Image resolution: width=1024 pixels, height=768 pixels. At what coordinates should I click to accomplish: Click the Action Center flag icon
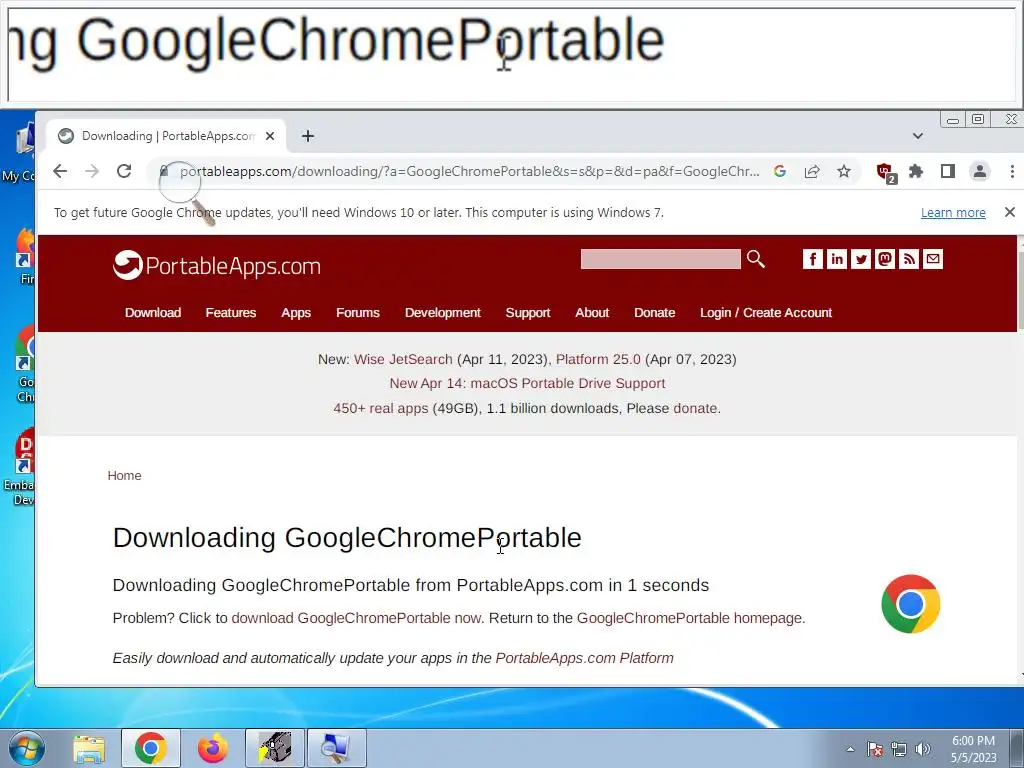tap(874, 749)
